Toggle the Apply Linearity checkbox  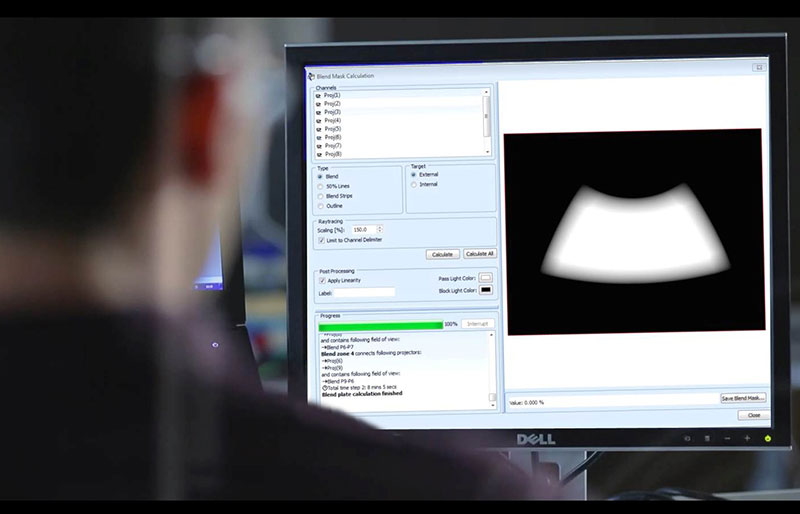pos(322,281)
